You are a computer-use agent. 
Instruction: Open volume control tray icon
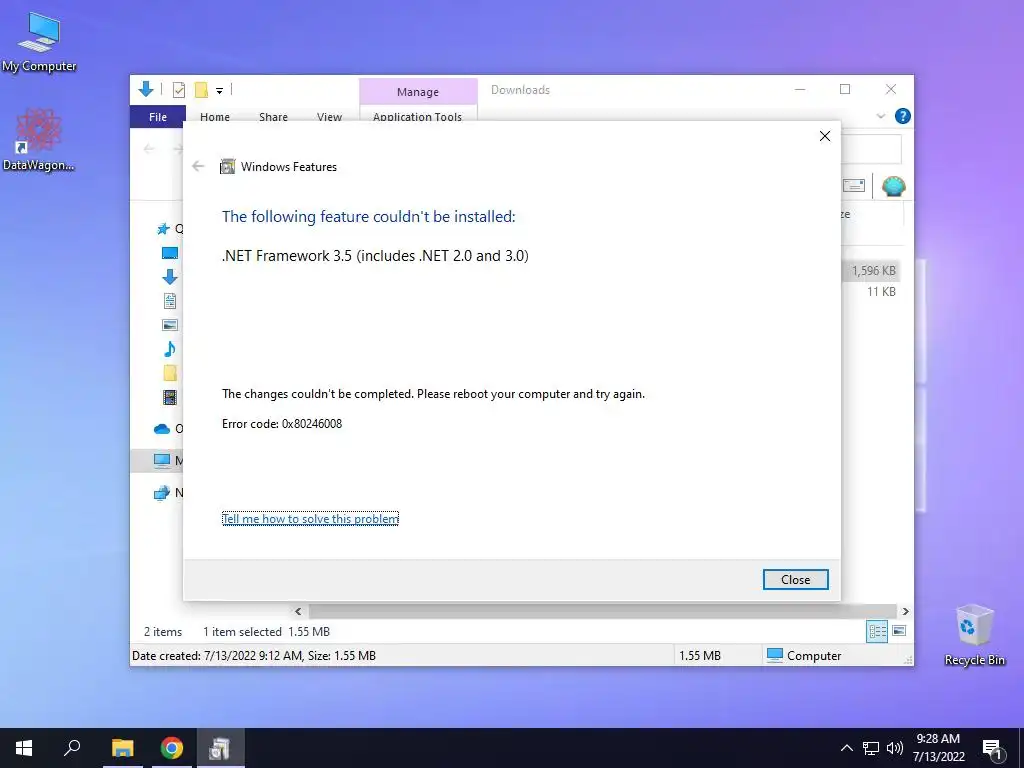point(895,748)
